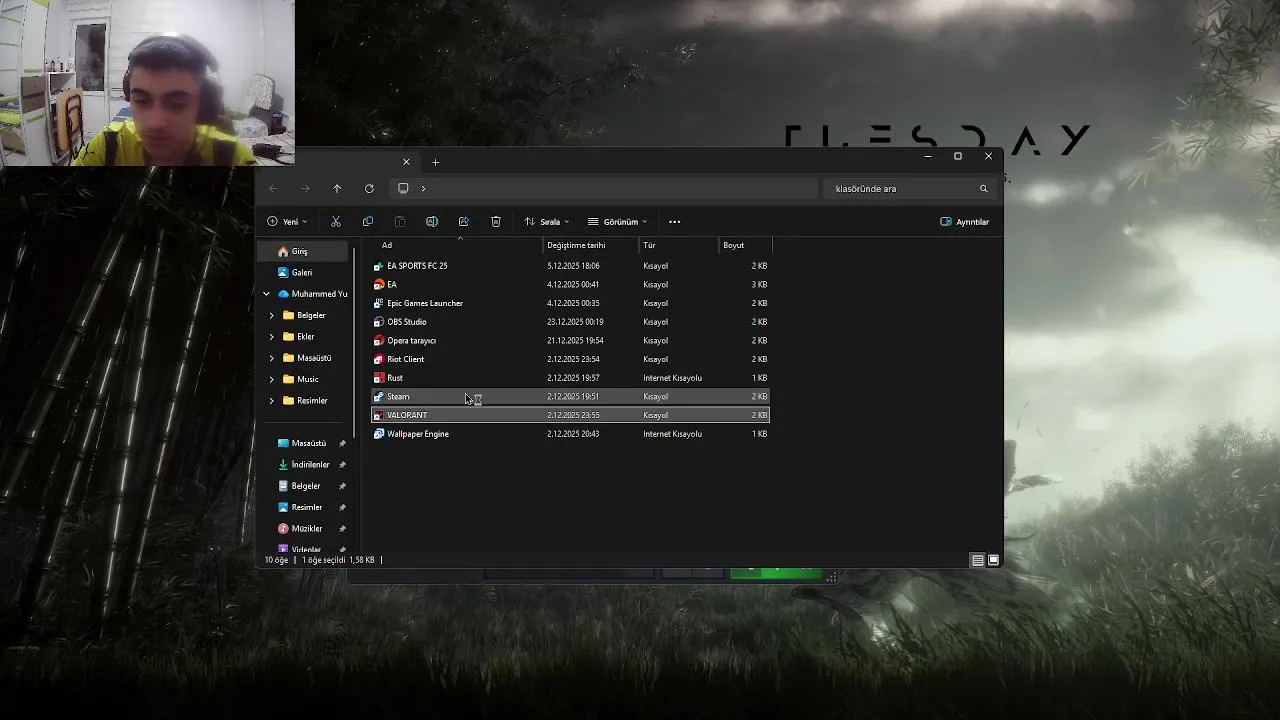
Task: Click the PC icon in address bar
Action: tap(403, 188)
